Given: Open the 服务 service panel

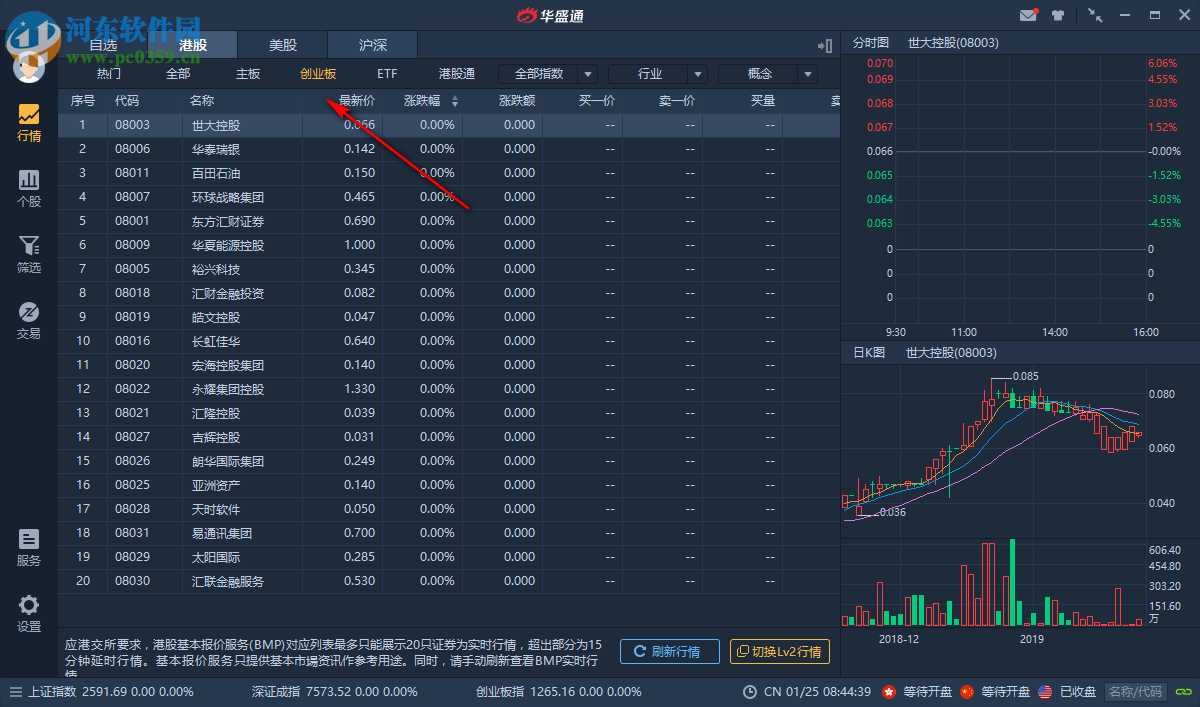Looking at the screenshot, I should click(29, 546).
